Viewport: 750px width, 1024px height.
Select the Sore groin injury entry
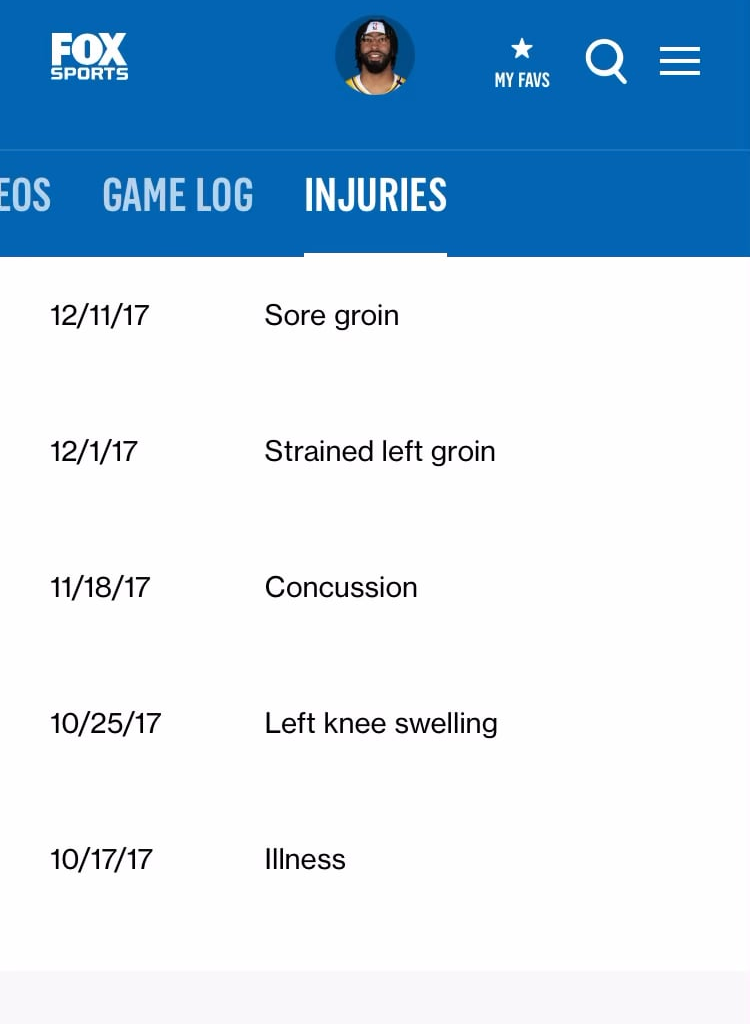pyautogui.click(x=331, y=315)
